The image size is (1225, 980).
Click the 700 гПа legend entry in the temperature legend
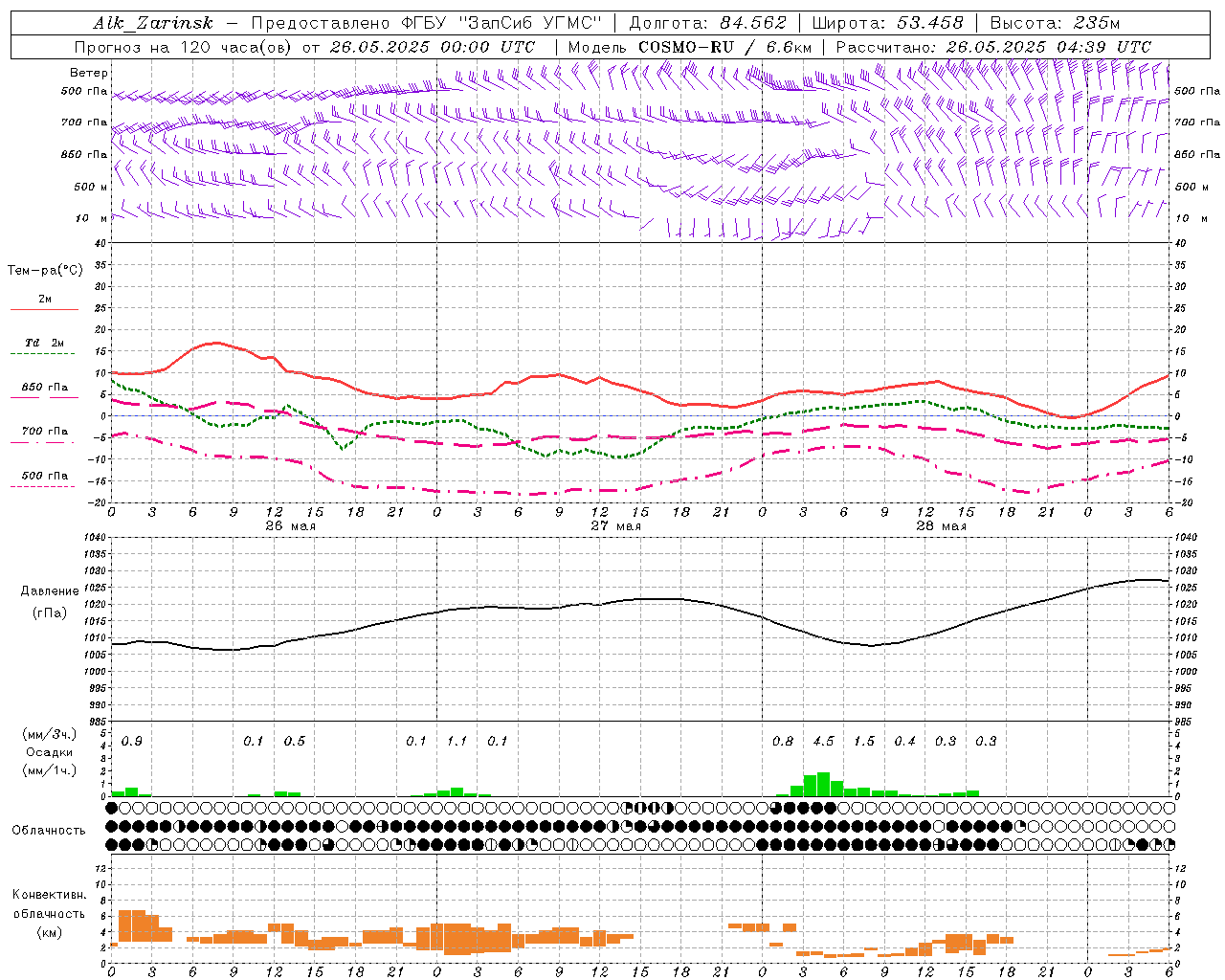[45, 432]
